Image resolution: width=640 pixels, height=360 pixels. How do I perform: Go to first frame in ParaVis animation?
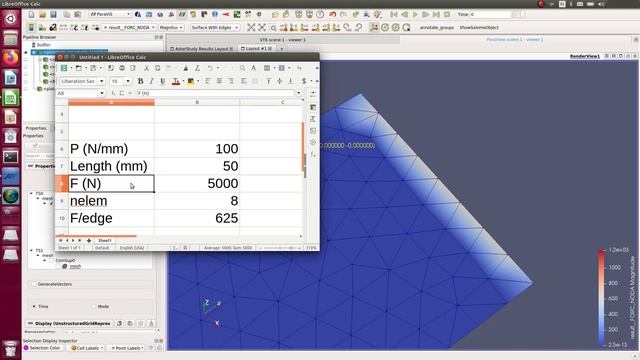coord(393,14)
